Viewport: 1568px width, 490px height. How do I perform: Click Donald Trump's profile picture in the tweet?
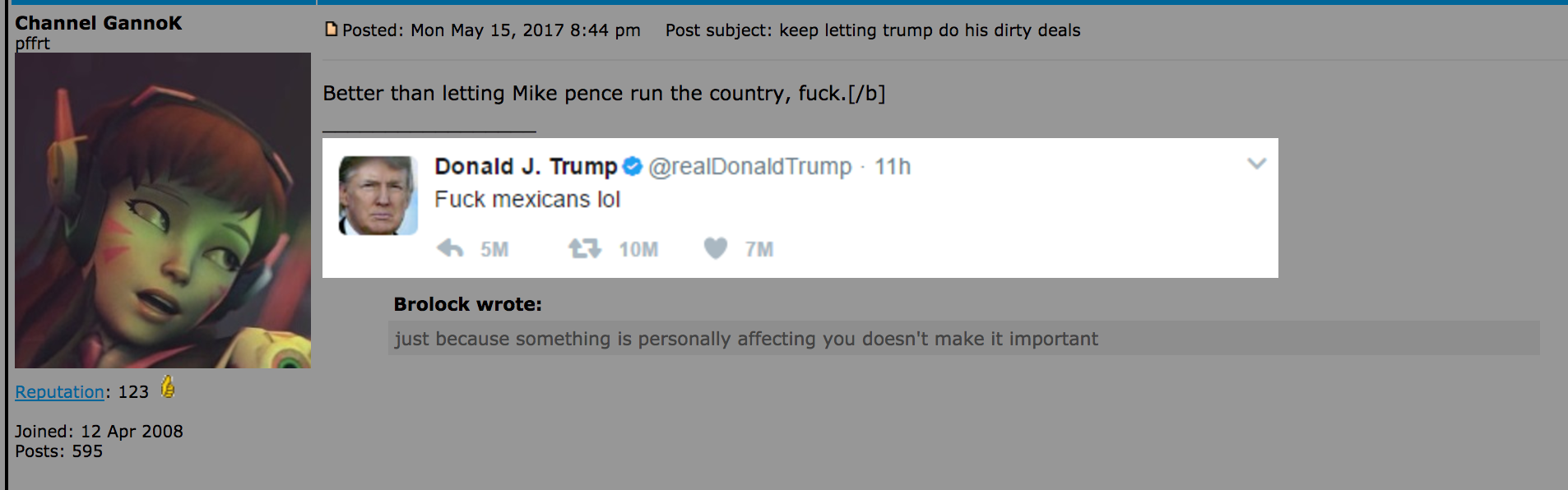pos(378,196)
